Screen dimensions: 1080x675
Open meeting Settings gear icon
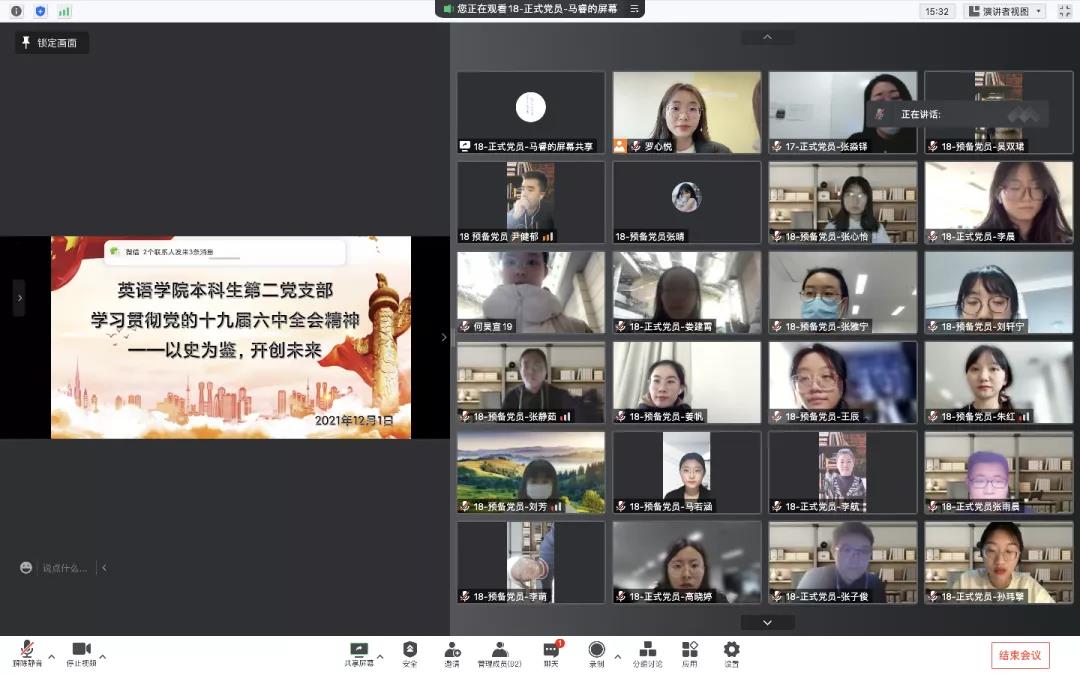point(732,651)
